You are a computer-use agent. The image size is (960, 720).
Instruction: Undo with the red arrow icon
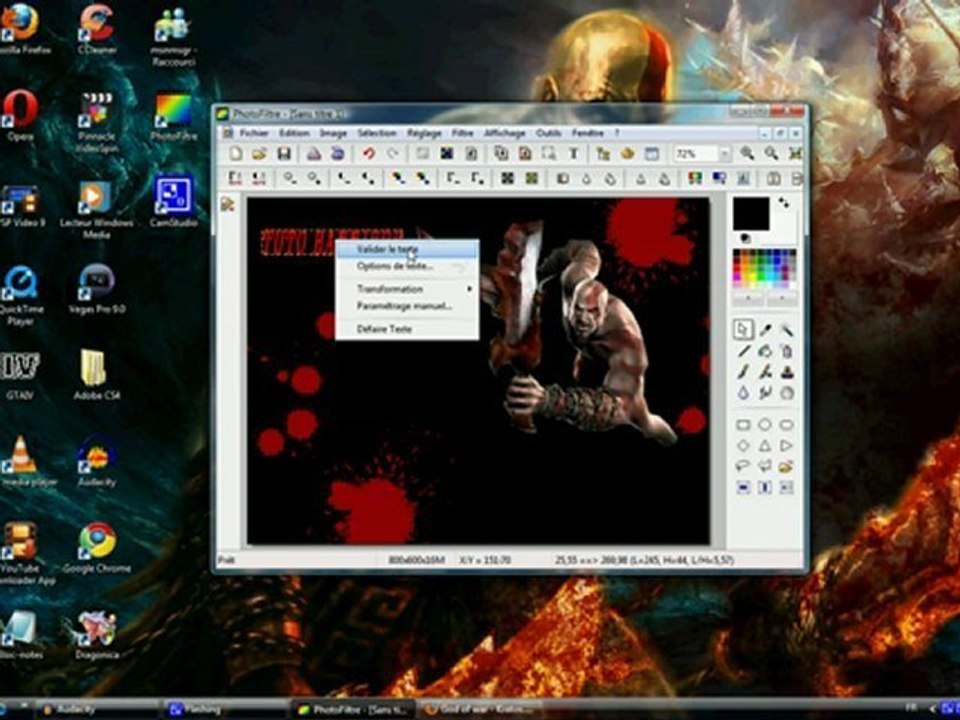pos(368,154)
